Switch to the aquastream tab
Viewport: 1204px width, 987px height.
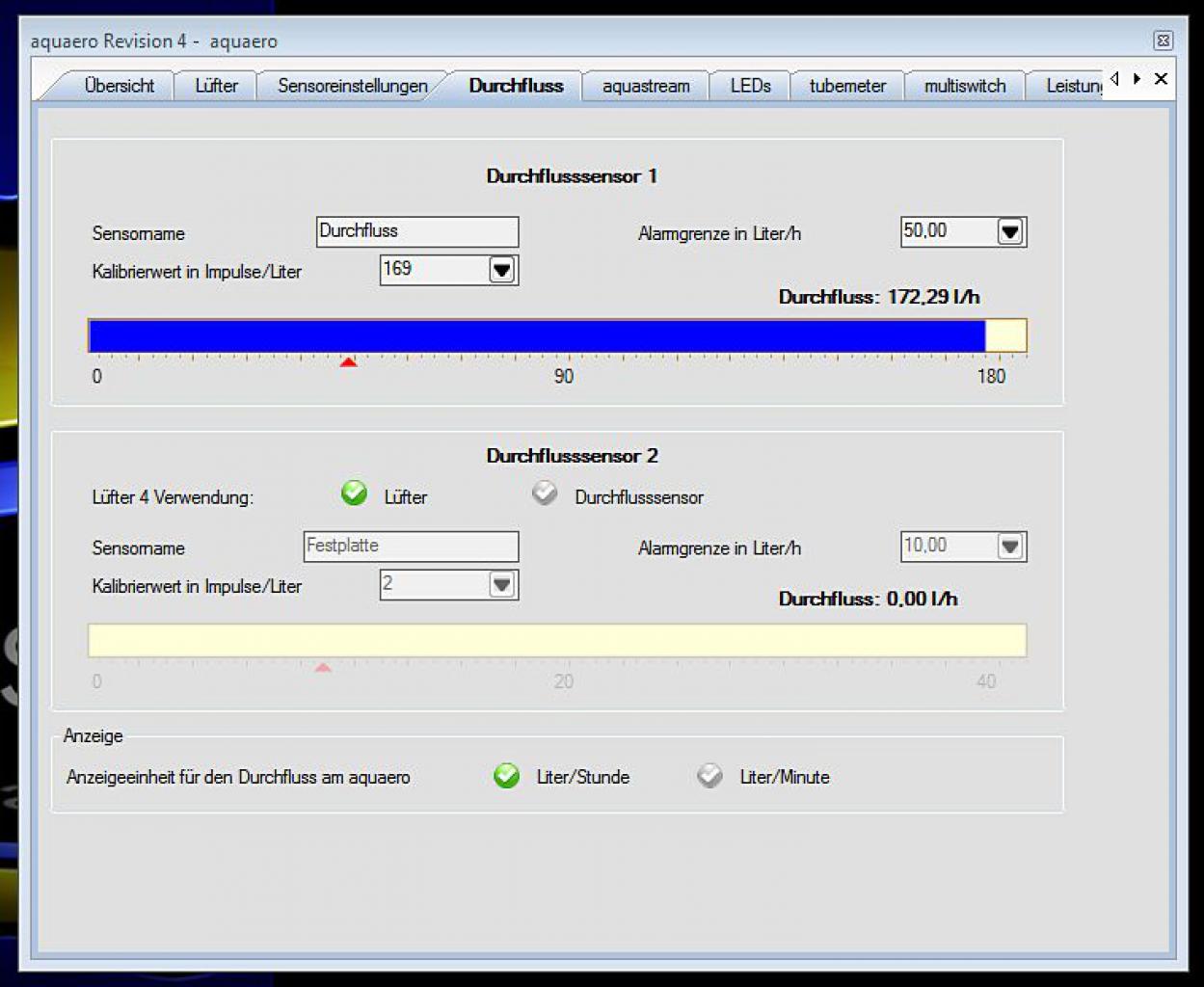(646, 86)
